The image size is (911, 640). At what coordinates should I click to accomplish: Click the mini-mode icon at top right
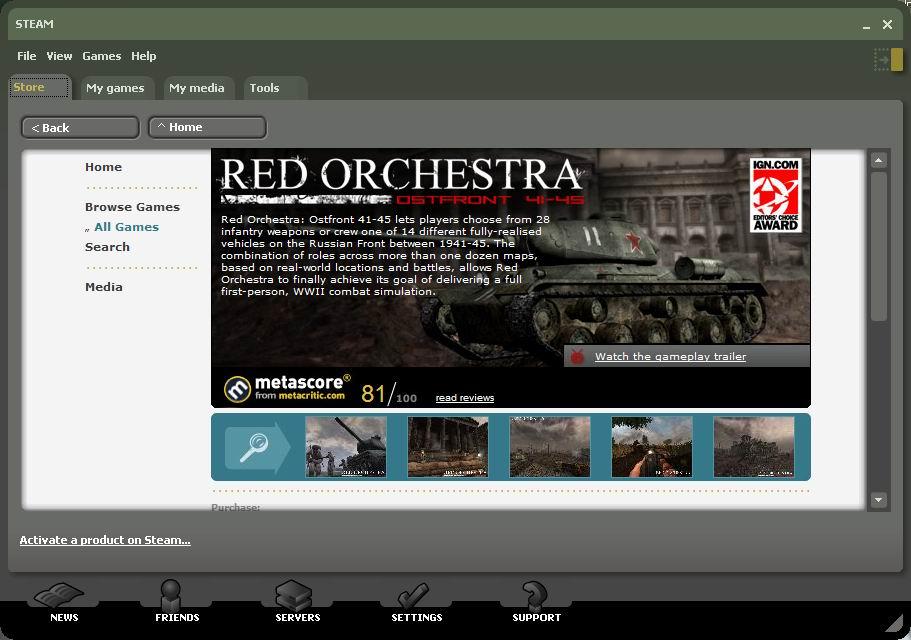point(889,59)
